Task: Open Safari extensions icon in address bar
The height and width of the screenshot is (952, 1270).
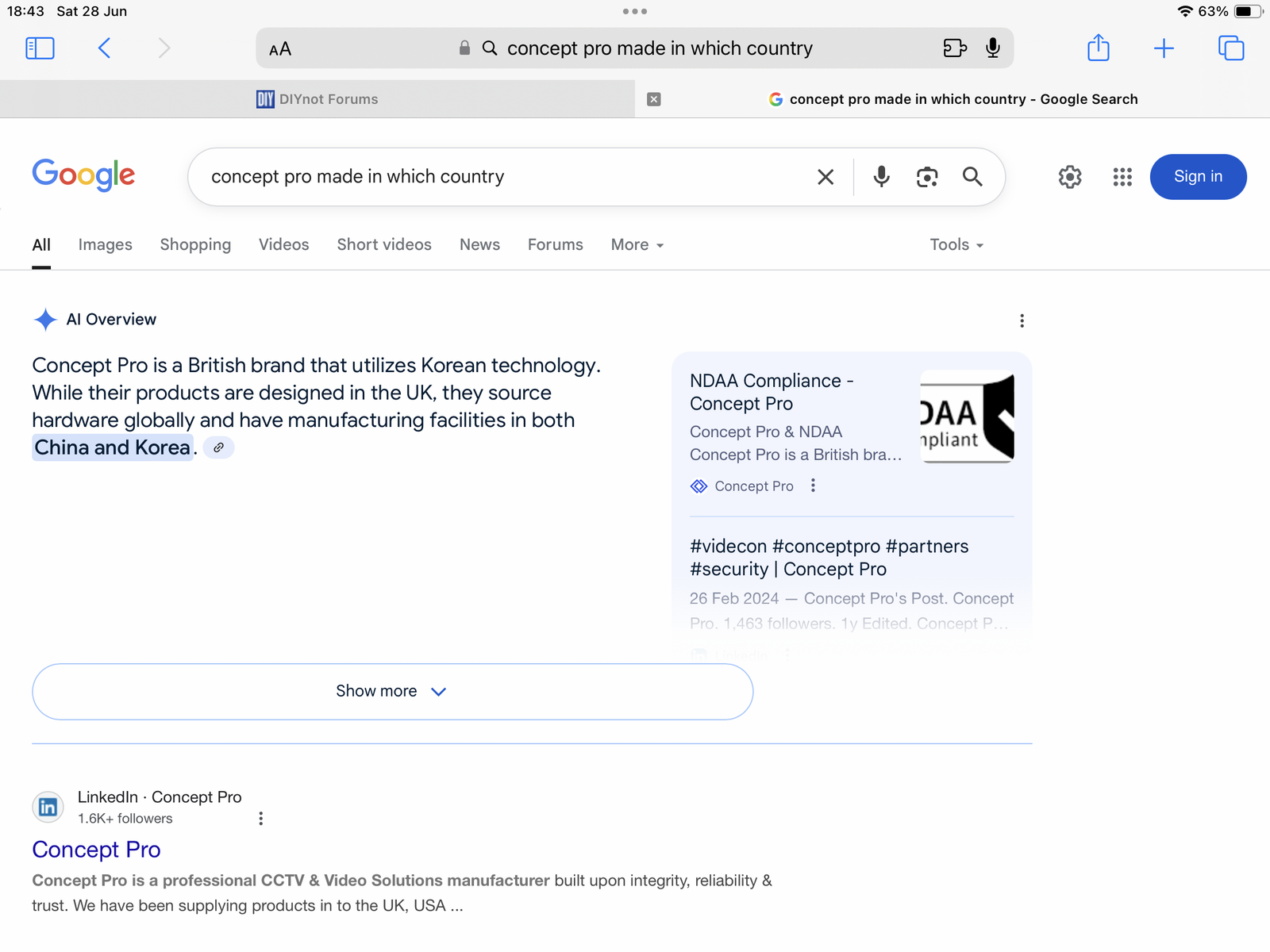Action: click(955, 48)
